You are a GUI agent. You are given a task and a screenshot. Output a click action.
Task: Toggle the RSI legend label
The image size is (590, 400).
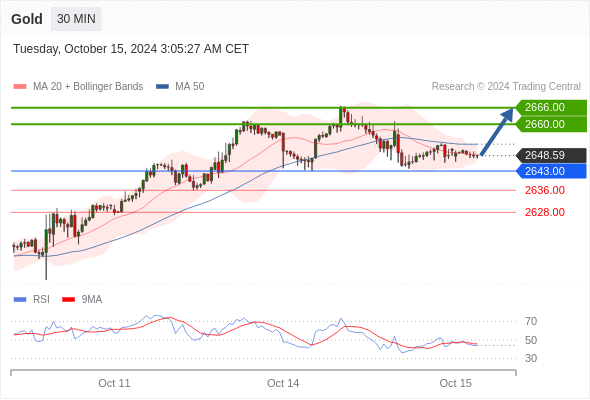(41, 300)
